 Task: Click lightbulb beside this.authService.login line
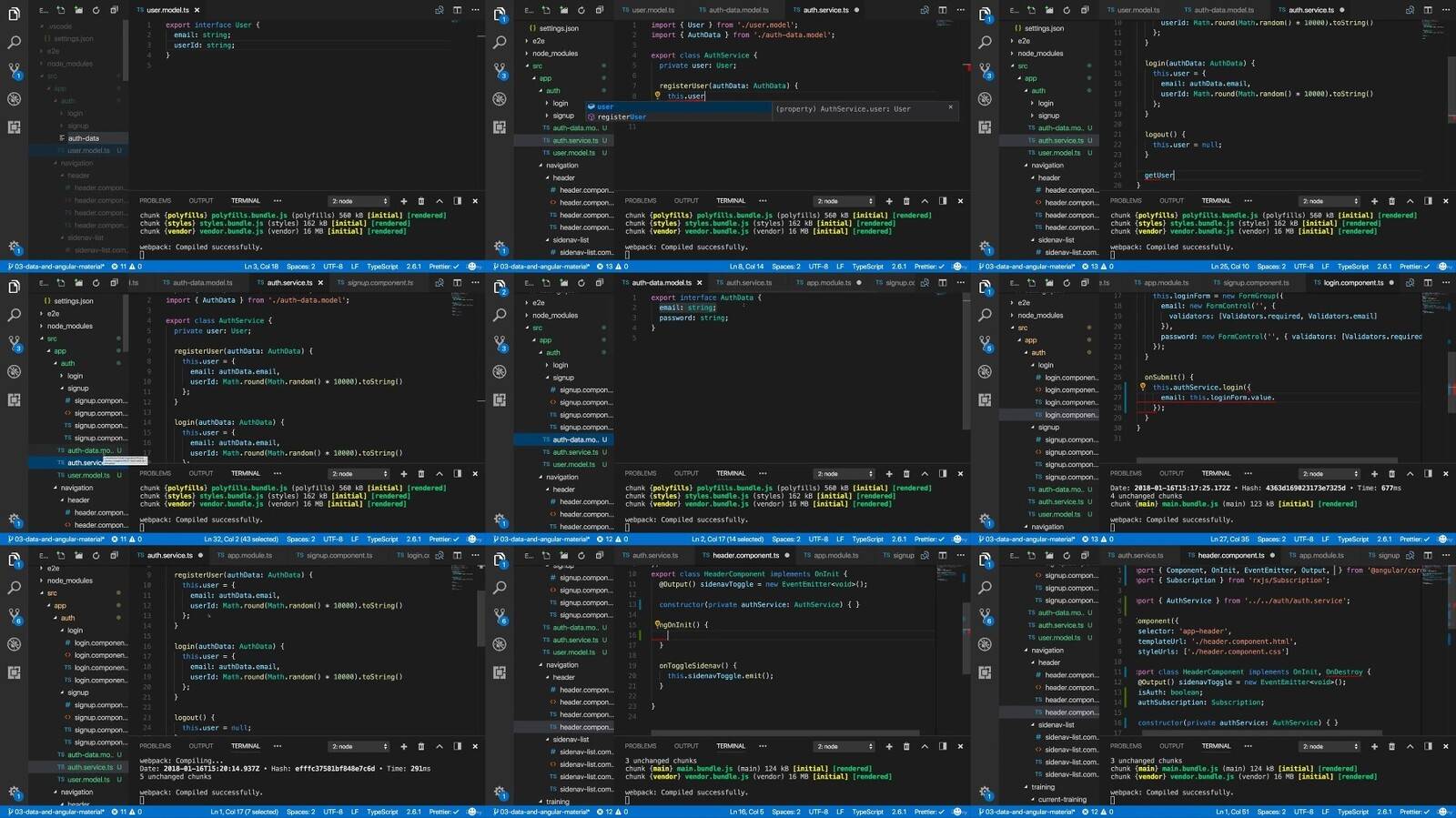pos(1142,387)
